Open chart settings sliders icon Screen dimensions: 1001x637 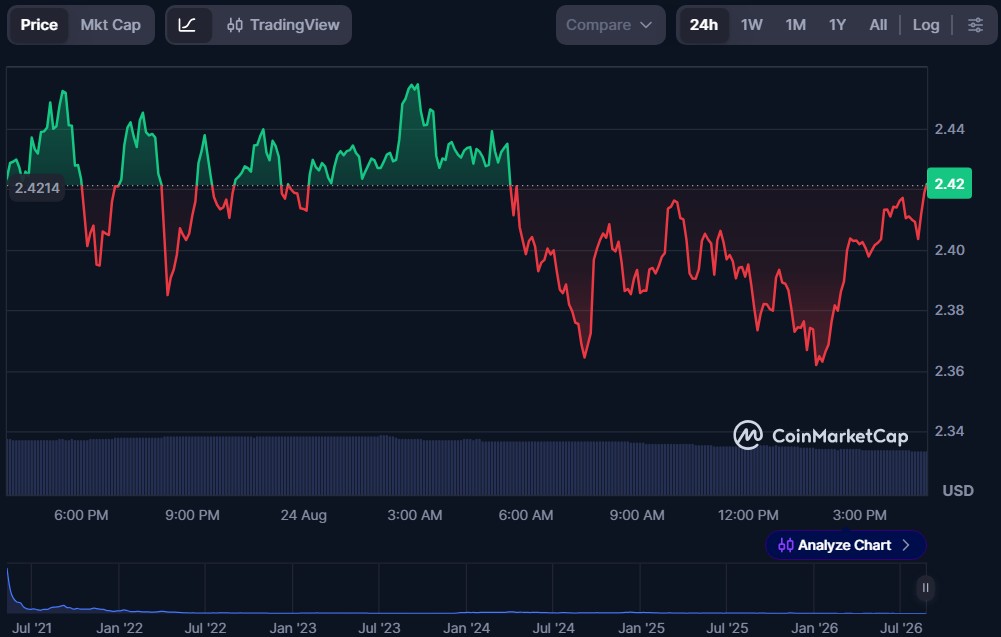tap(975, 25)
